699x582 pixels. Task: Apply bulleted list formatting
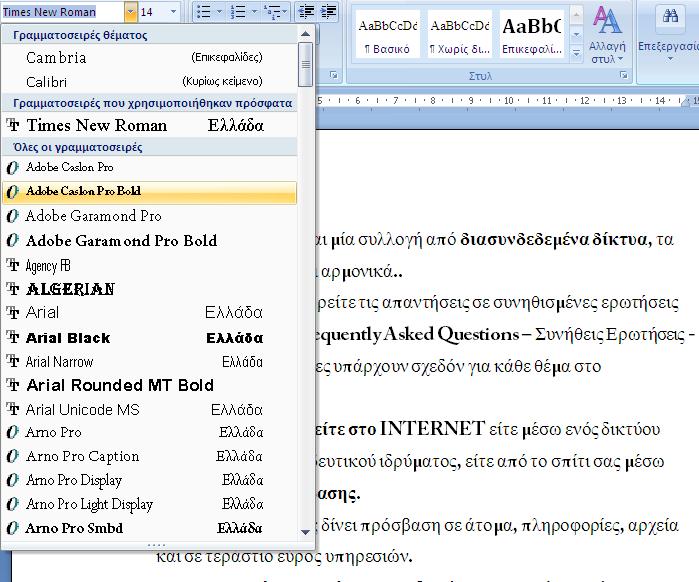pos(204,12)
